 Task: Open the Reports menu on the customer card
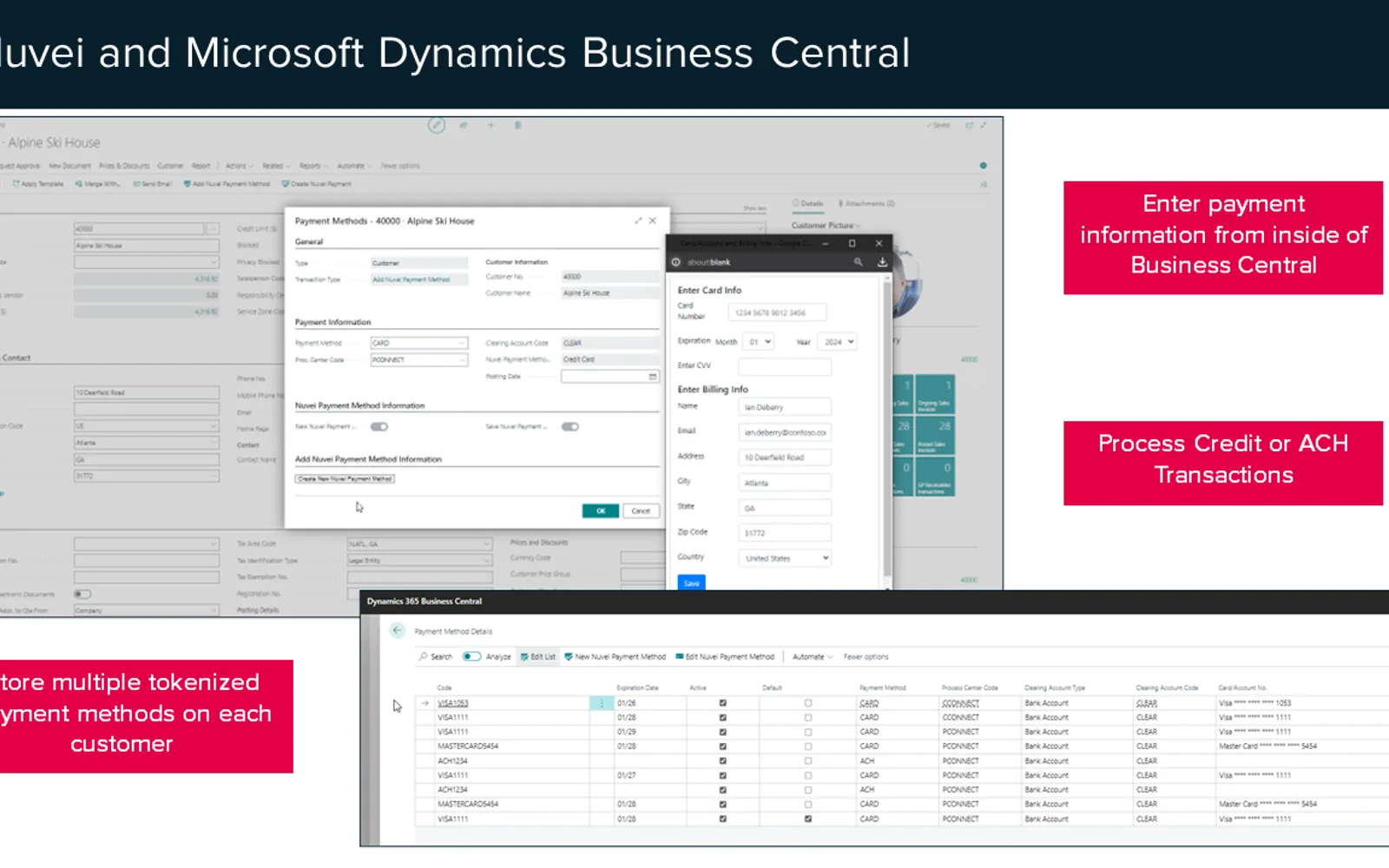(x=313, y=166)
